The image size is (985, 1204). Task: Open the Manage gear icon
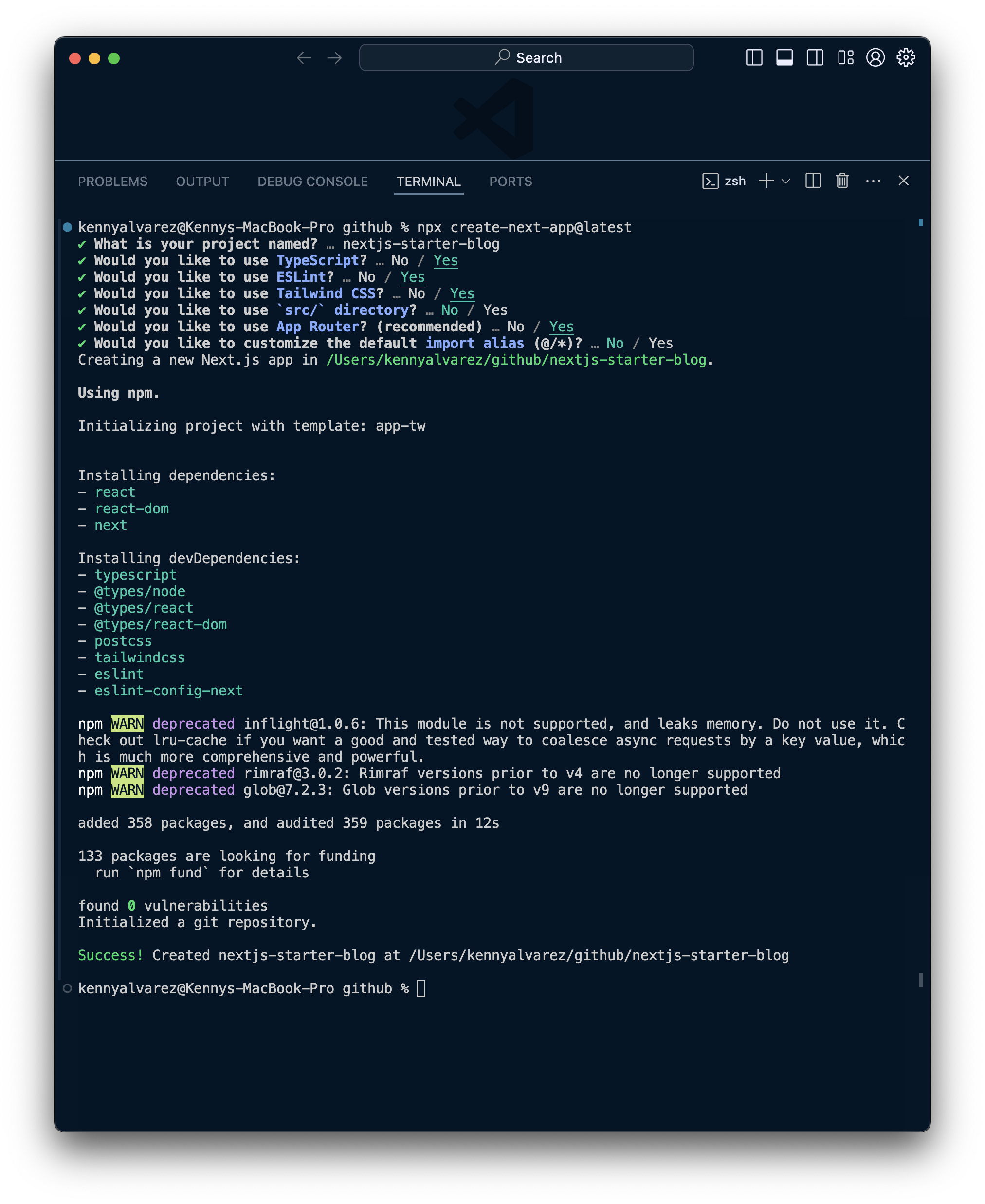[906, 57]
